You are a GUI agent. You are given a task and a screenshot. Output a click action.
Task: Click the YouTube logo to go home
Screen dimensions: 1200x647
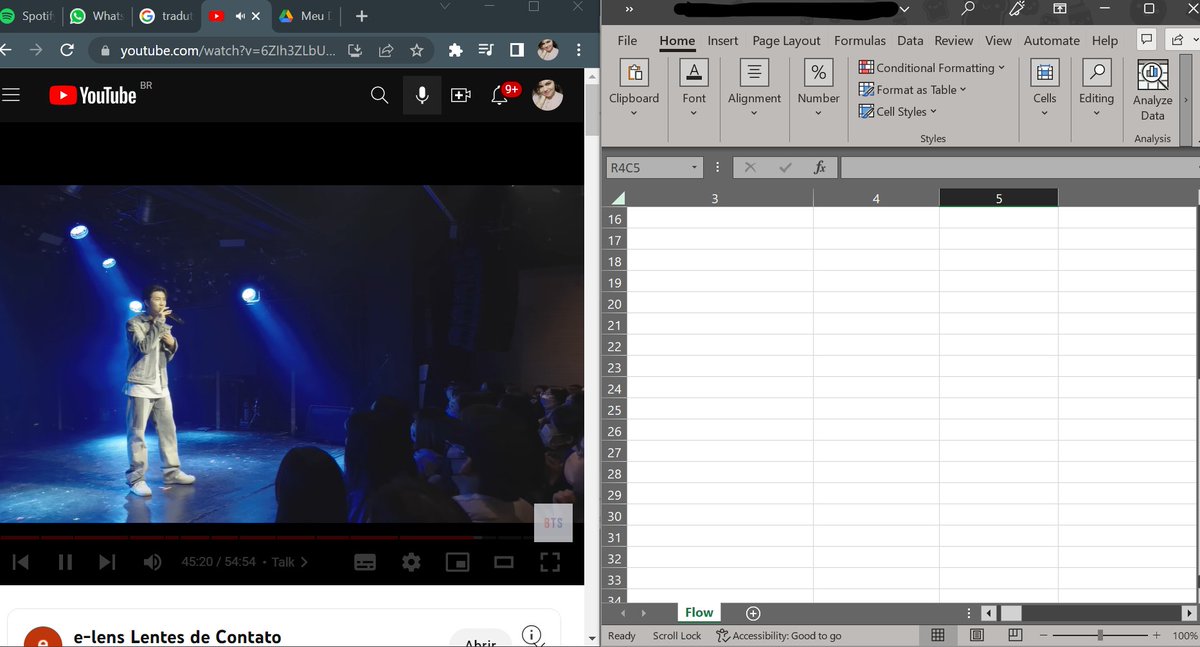pos(93,95)
